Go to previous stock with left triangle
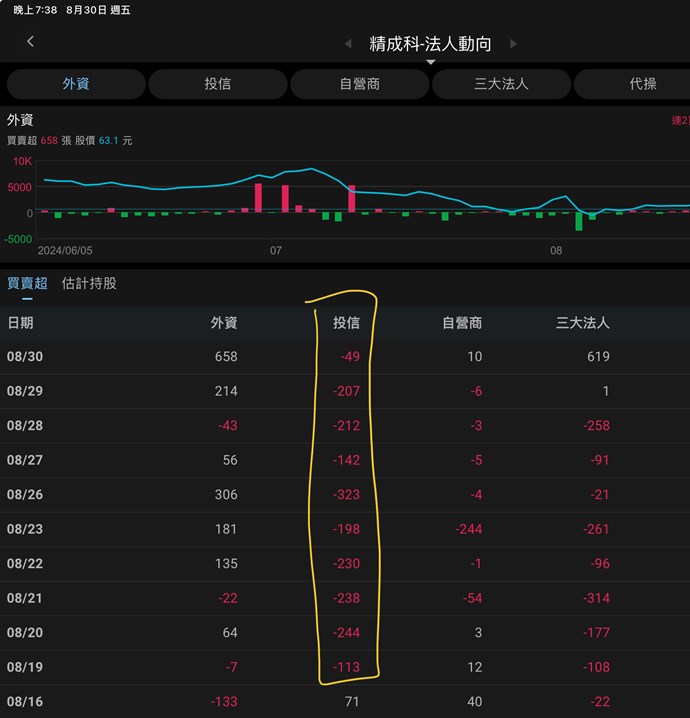This screenshot has width=690, height=718. (x=348, y=44)
